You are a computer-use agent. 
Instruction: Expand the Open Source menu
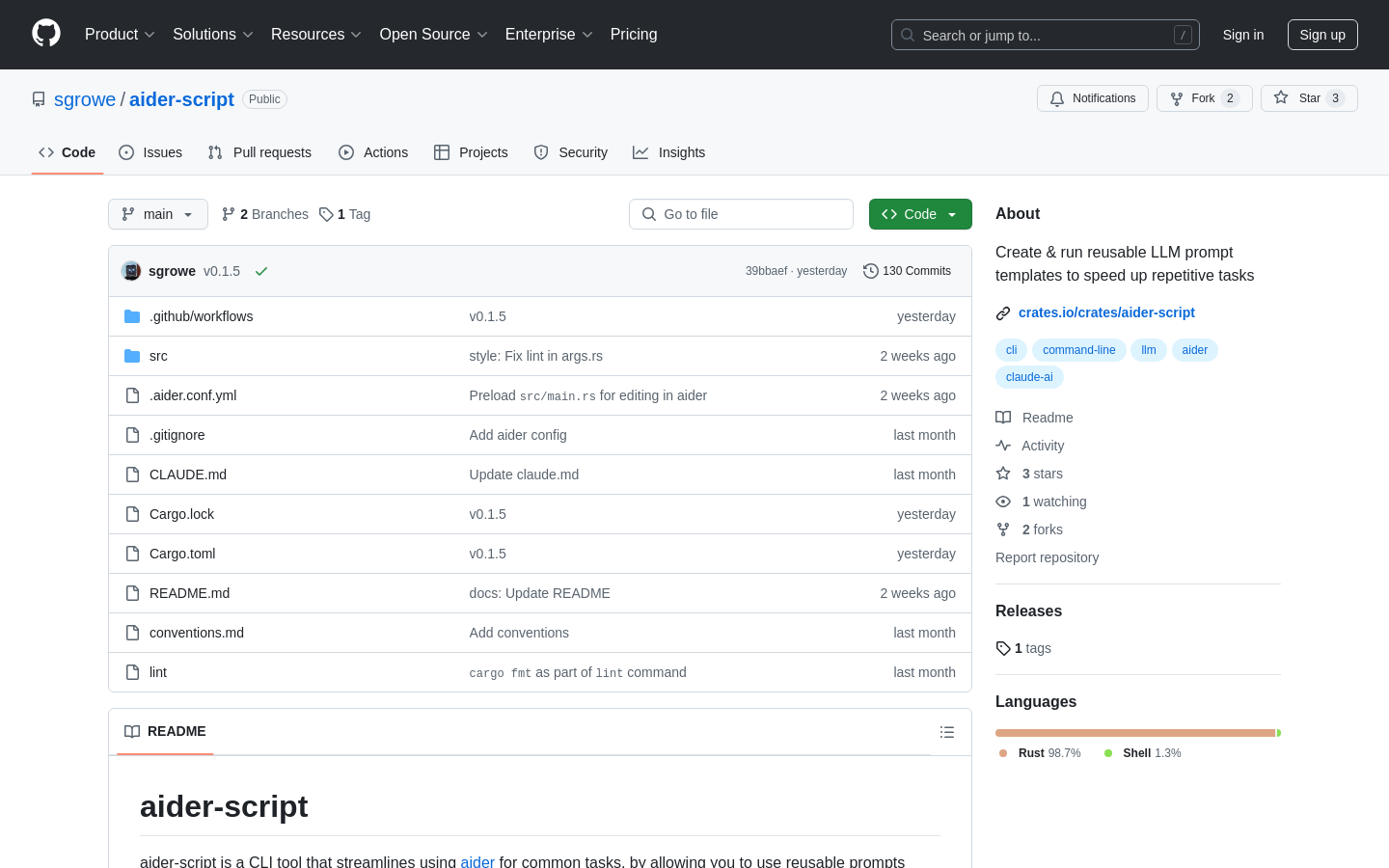(x=434, y=35)
